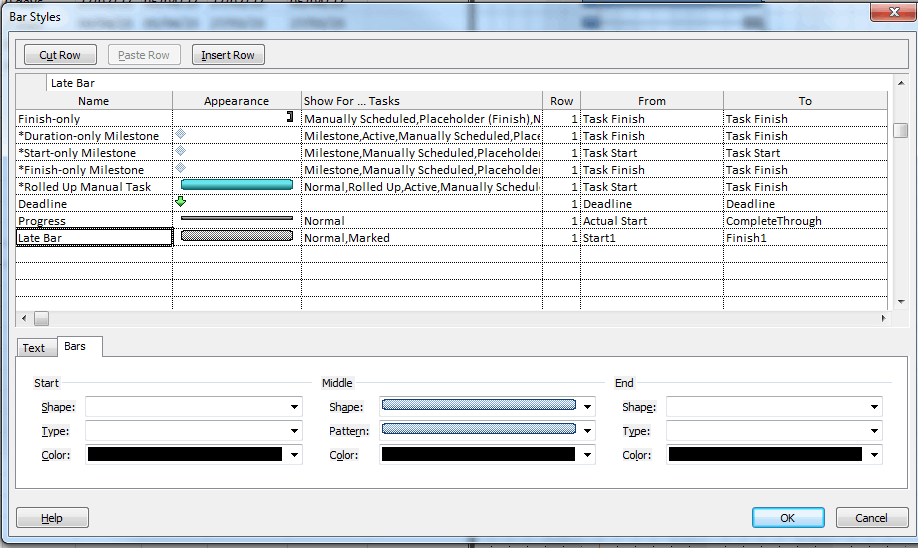Click the vertical scrollbar up arrow
This screenshot has width=918, height=548.
tap(901, 83)
